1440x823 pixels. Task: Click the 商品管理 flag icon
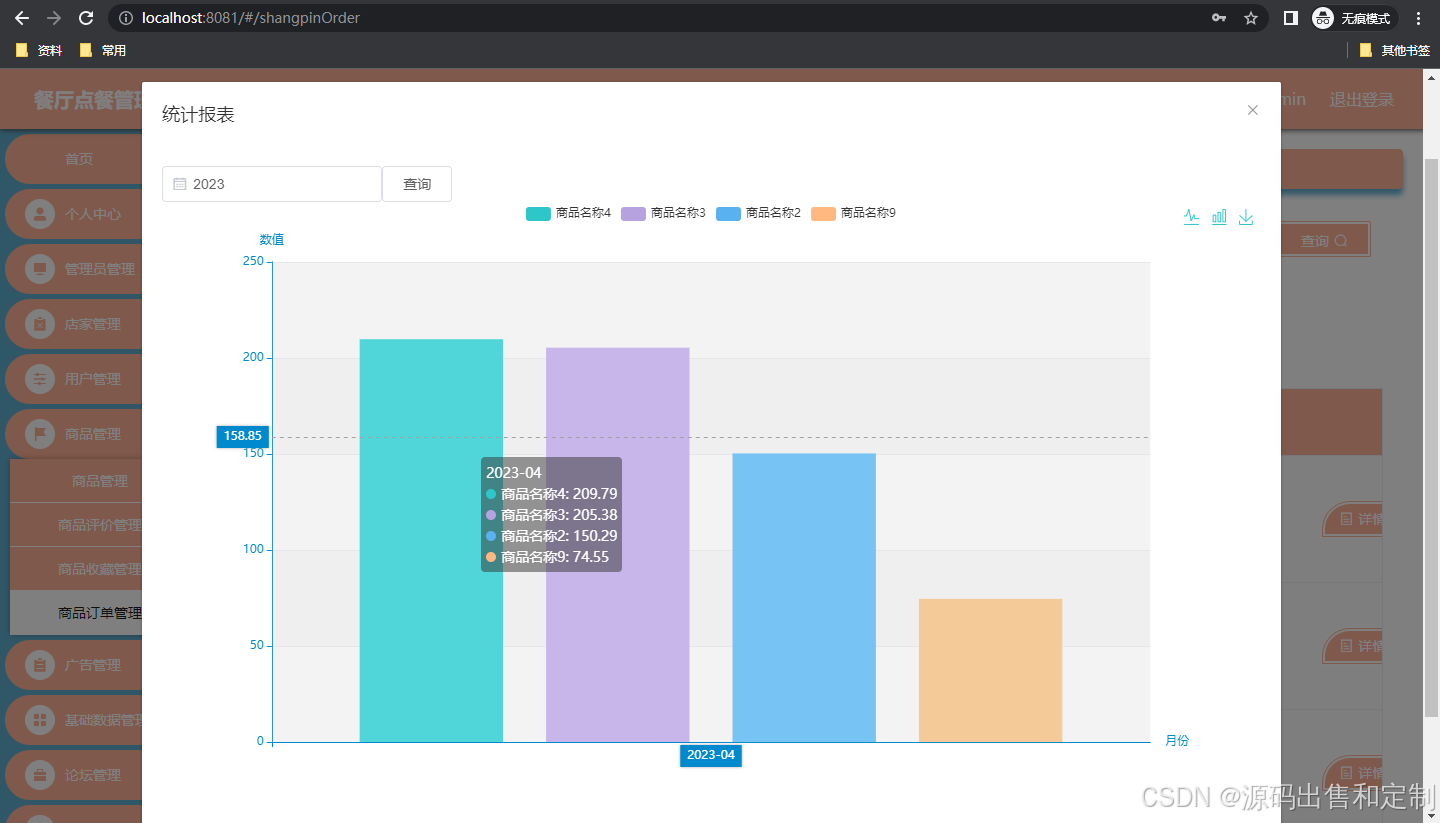tap(40, 434)
